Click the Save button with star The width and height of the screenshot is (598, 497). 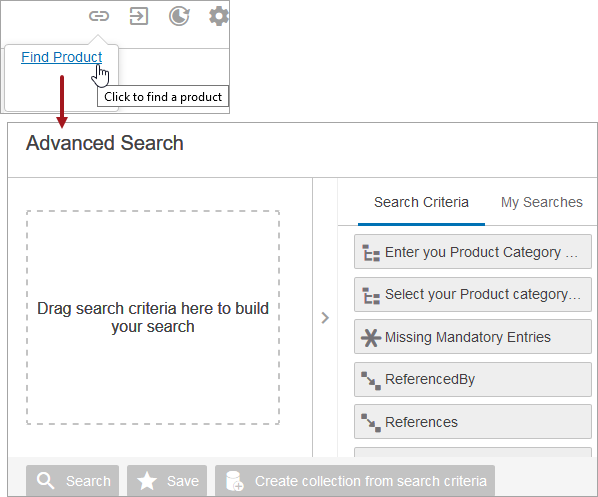167,480
